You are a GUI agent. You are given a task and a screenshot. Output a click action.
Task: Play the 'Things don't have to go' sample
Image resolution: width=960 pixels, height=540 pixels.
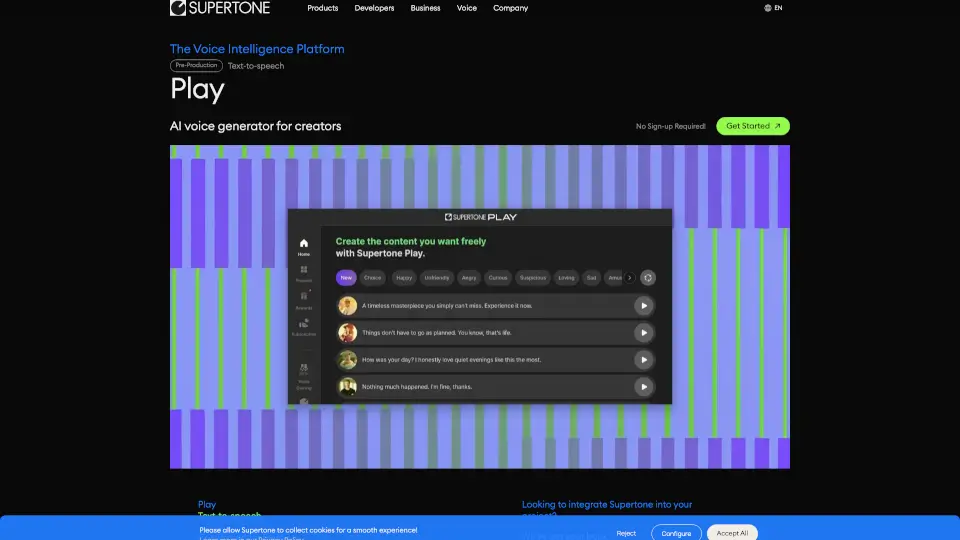644,333
